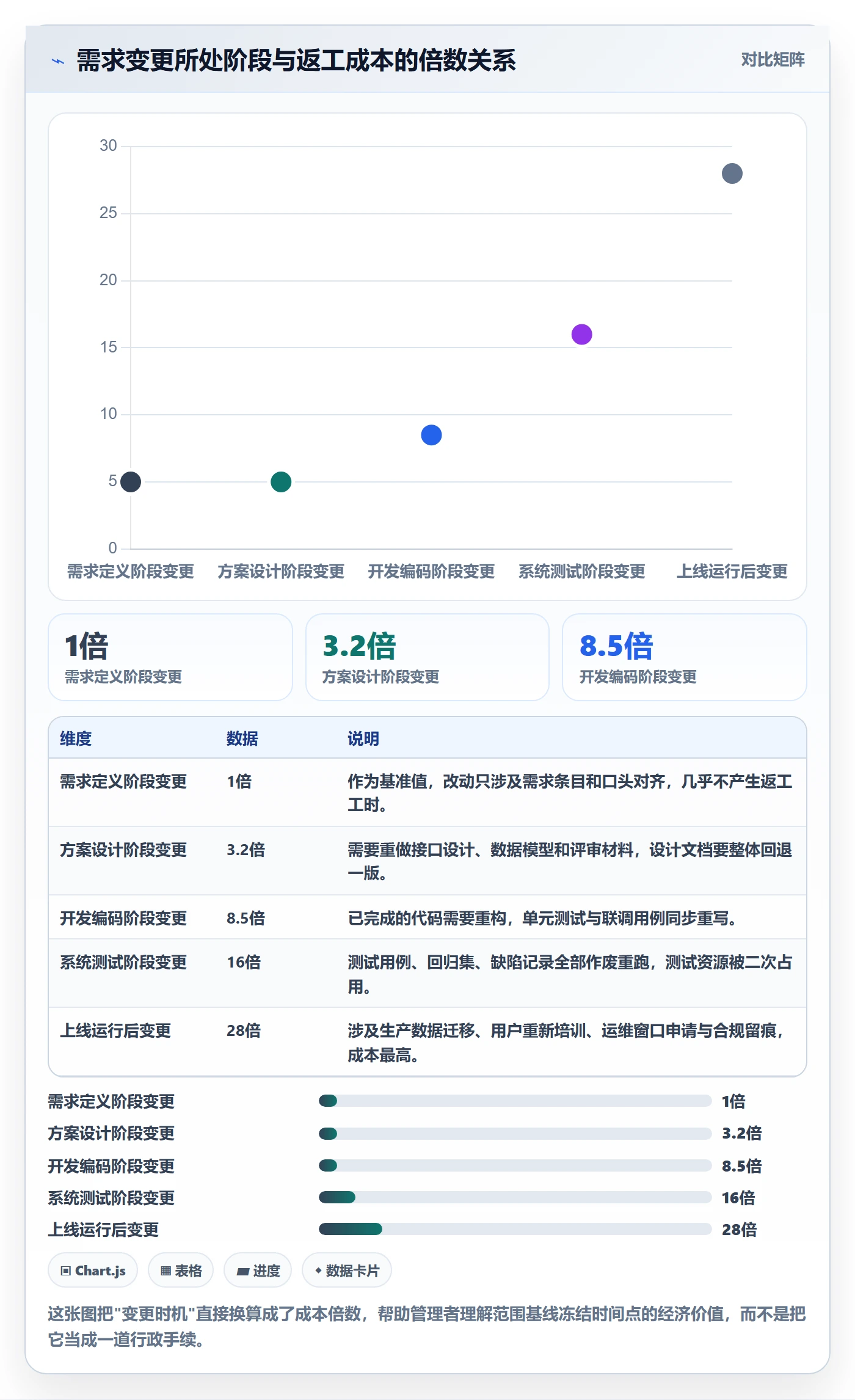Click the 数据 column header
This screenshot has height=1400, width=855.
point(242,738)
